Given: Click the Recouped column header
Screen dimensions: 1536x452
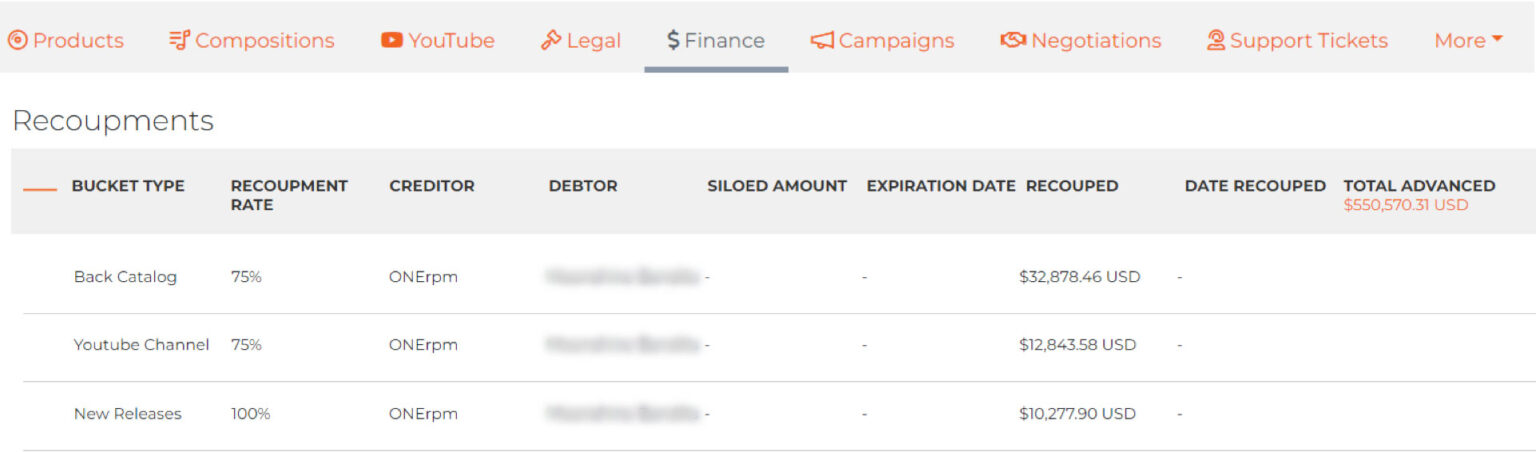Looking at the screenshot, I should (x=1072, y=186).
